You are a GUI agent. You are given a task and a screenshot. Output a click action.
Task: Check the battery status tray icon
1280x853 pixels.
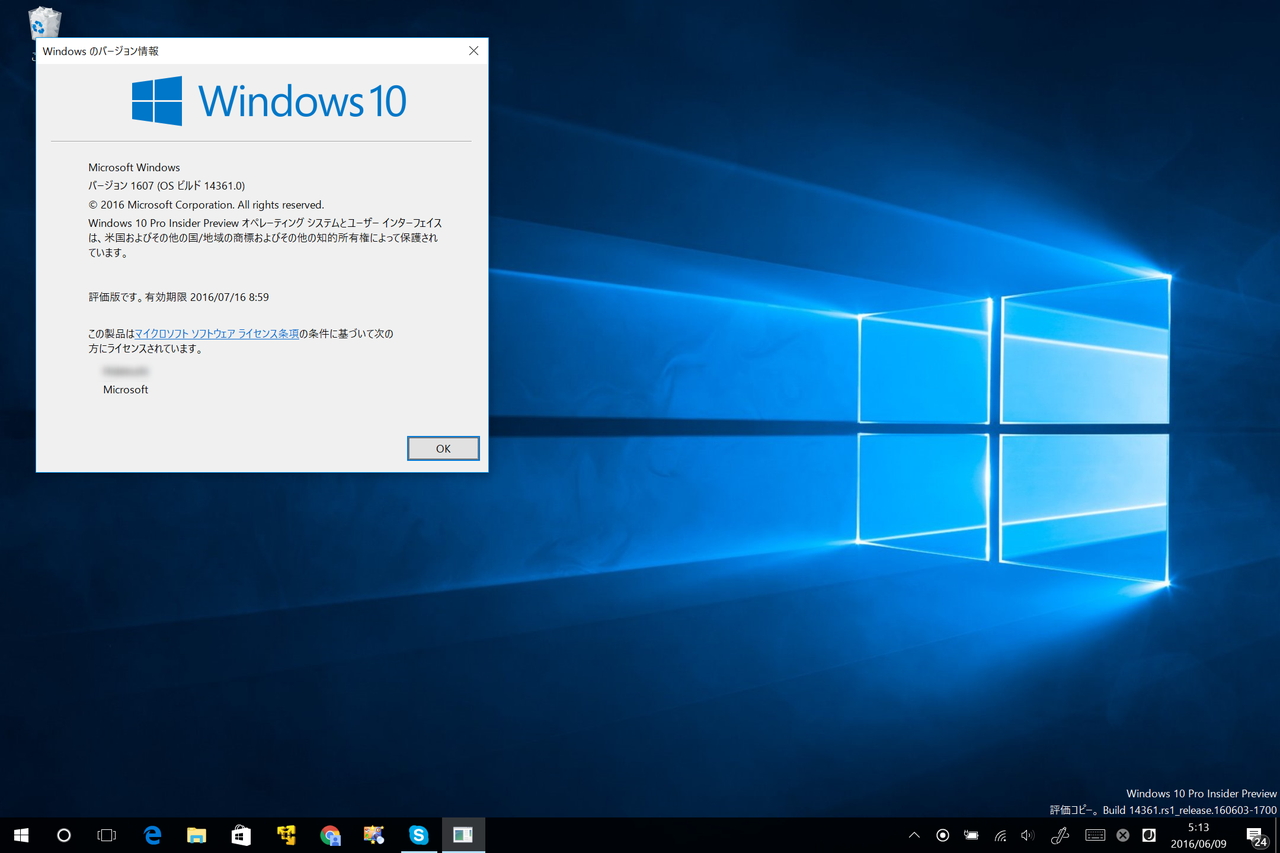click(971, 835)
